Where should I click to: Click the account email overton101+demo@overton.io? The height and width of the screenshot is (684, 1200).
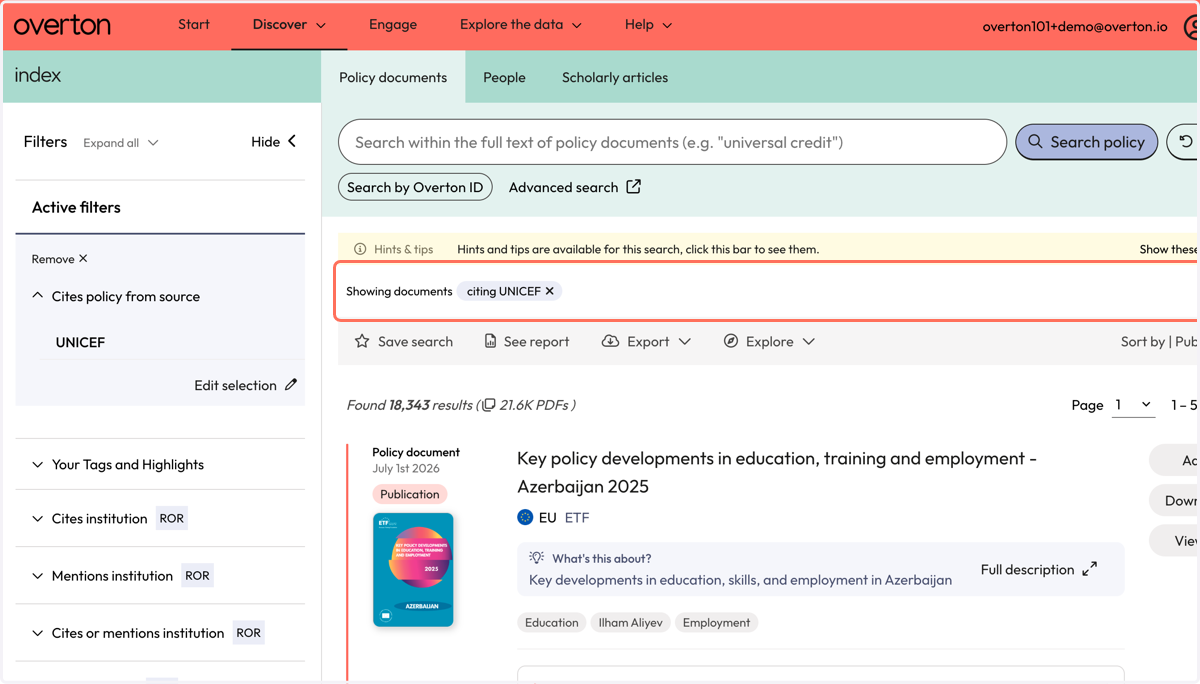pyautogui.click(x=1075, y=27)
